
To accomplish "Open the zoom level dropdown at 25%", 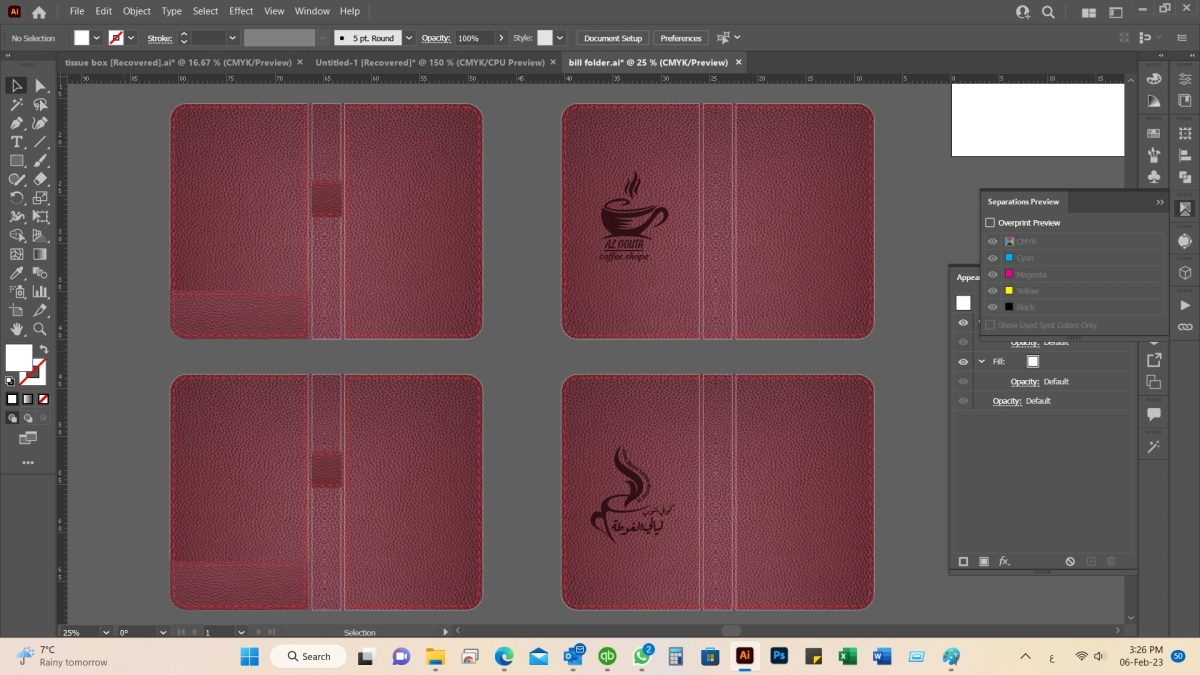I will pos(106,632).
